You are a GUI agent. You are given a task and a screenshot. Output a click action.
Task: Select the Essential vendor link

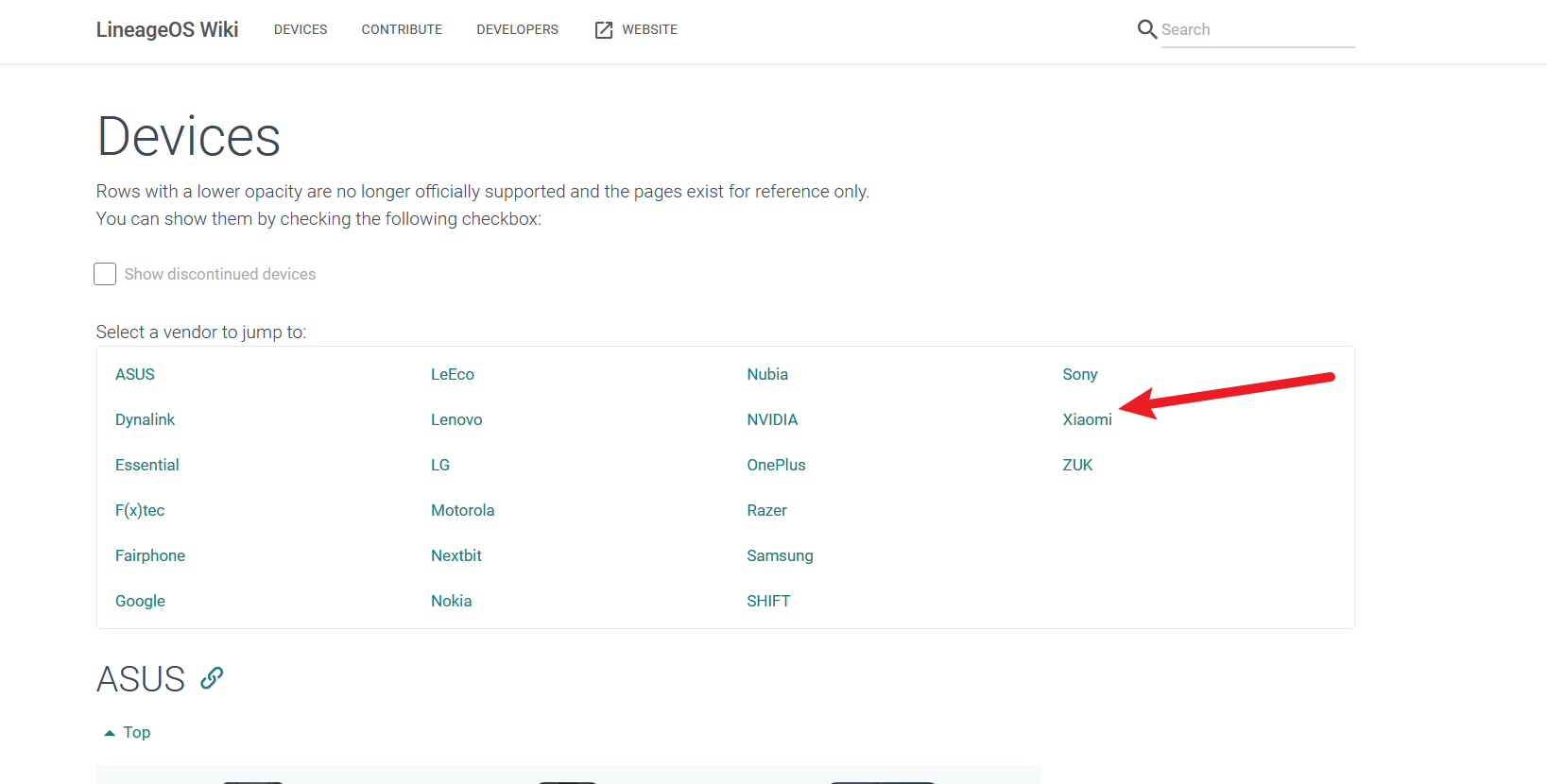point(146,465)
